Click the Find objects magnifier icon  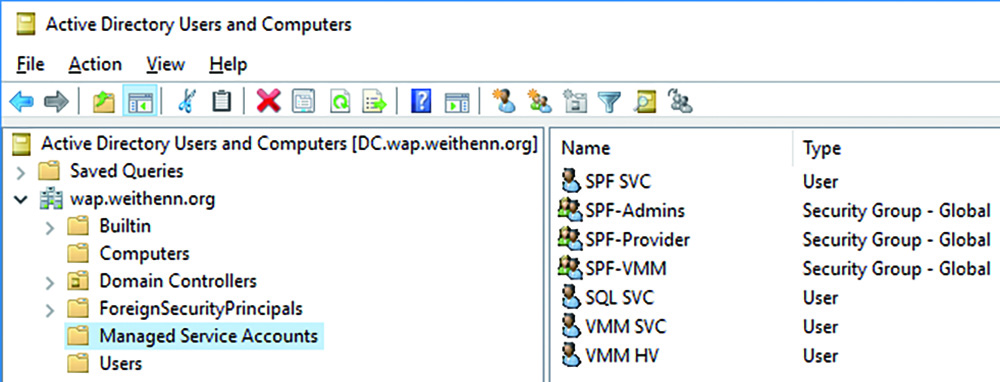tap(645, 101)
